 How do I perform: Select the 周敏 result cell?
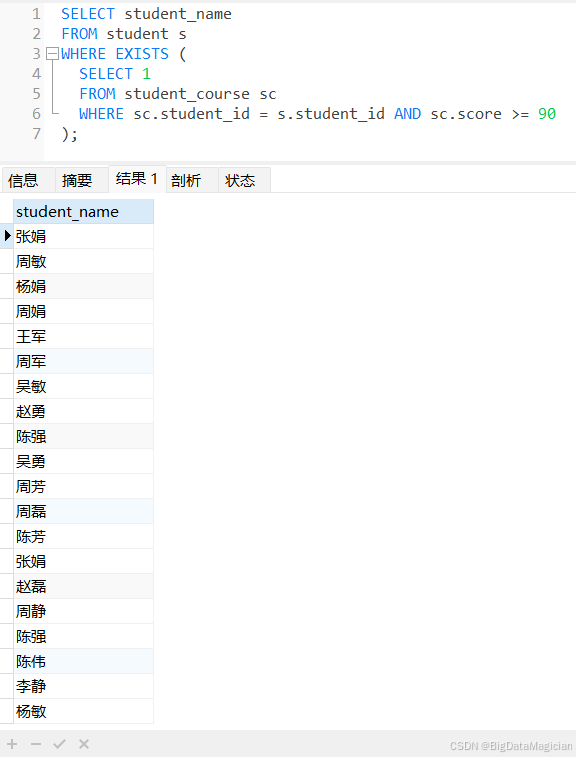tap(84, 262)
